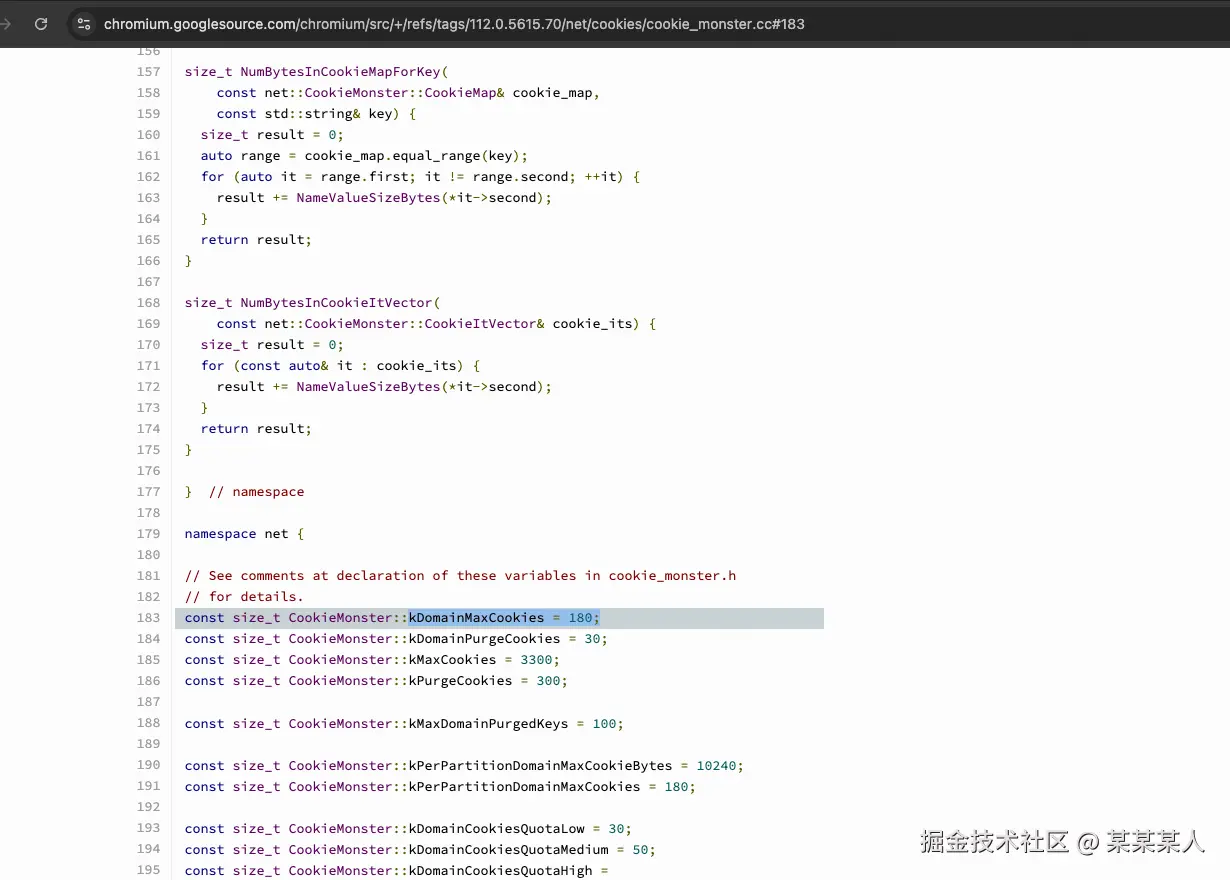Screen dimensions: 1230x880
Task: Open line number 179 link
Action: coord(148,534)
